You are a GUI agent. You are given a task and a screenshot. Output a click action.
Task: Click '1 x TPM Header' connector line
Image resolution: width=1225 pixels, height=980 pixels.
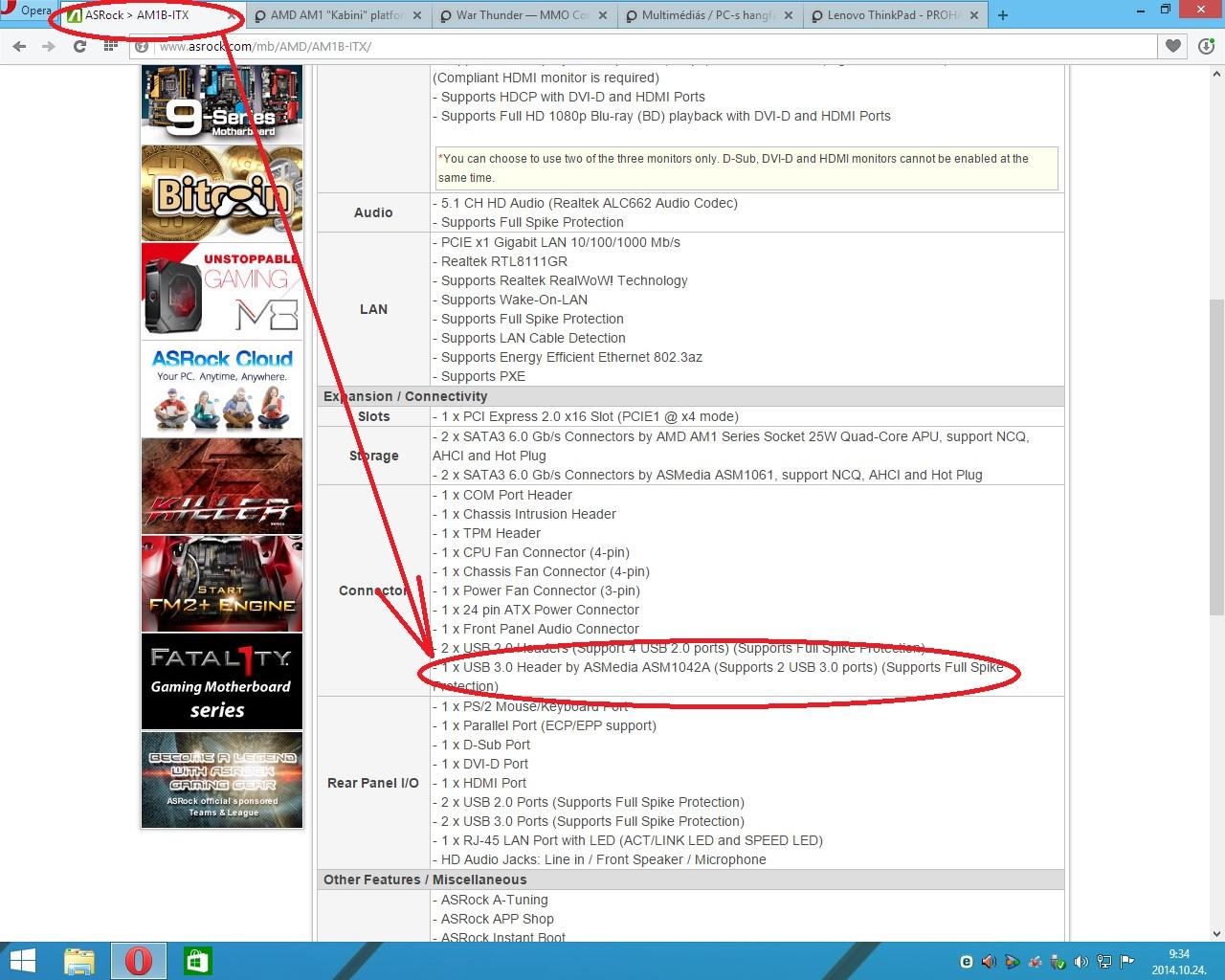(486, 533)
